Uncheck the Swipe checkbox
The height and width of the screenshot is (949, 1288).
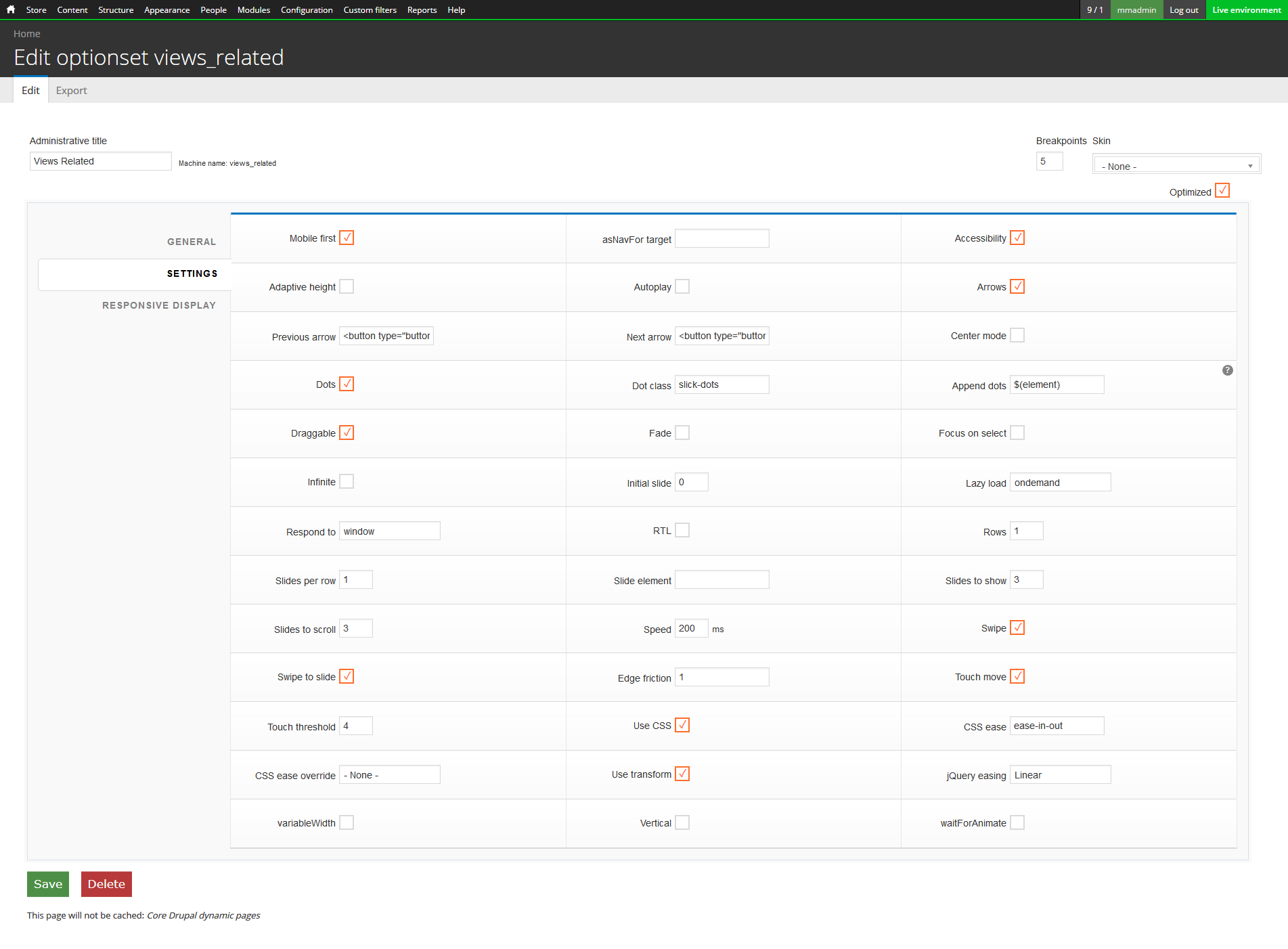(1017, 627)
